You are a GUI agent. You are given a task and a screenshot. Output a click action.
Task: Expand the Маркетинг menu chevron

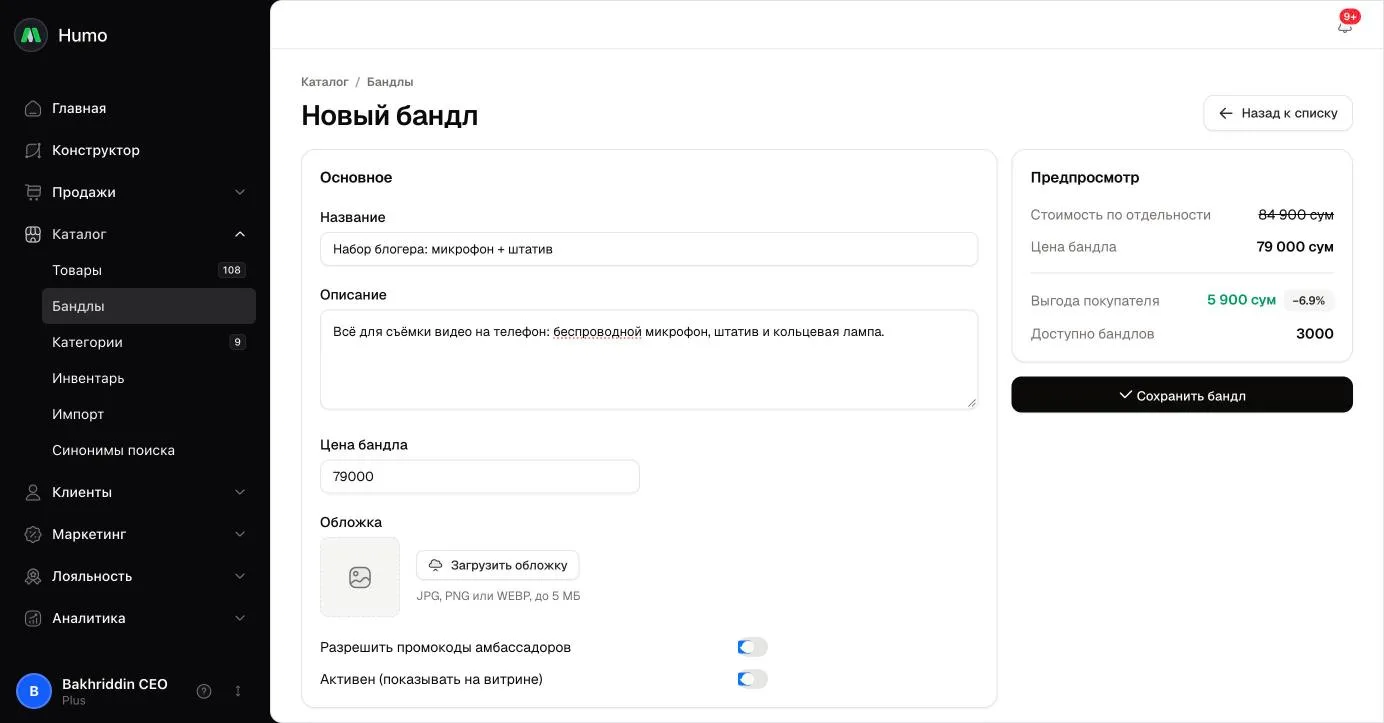point(240,534)
